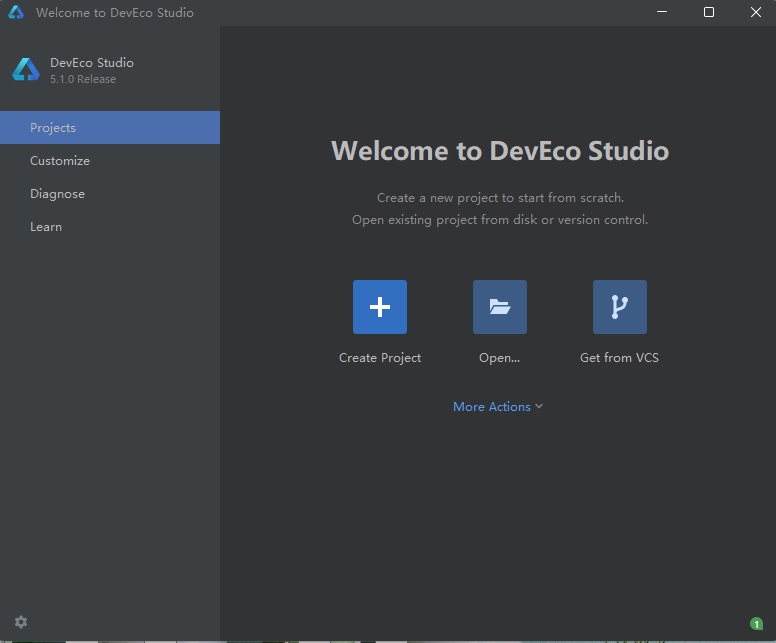Switch to the Customize tab
Screen dimensions: 776x643
click(x=110, y=161)
